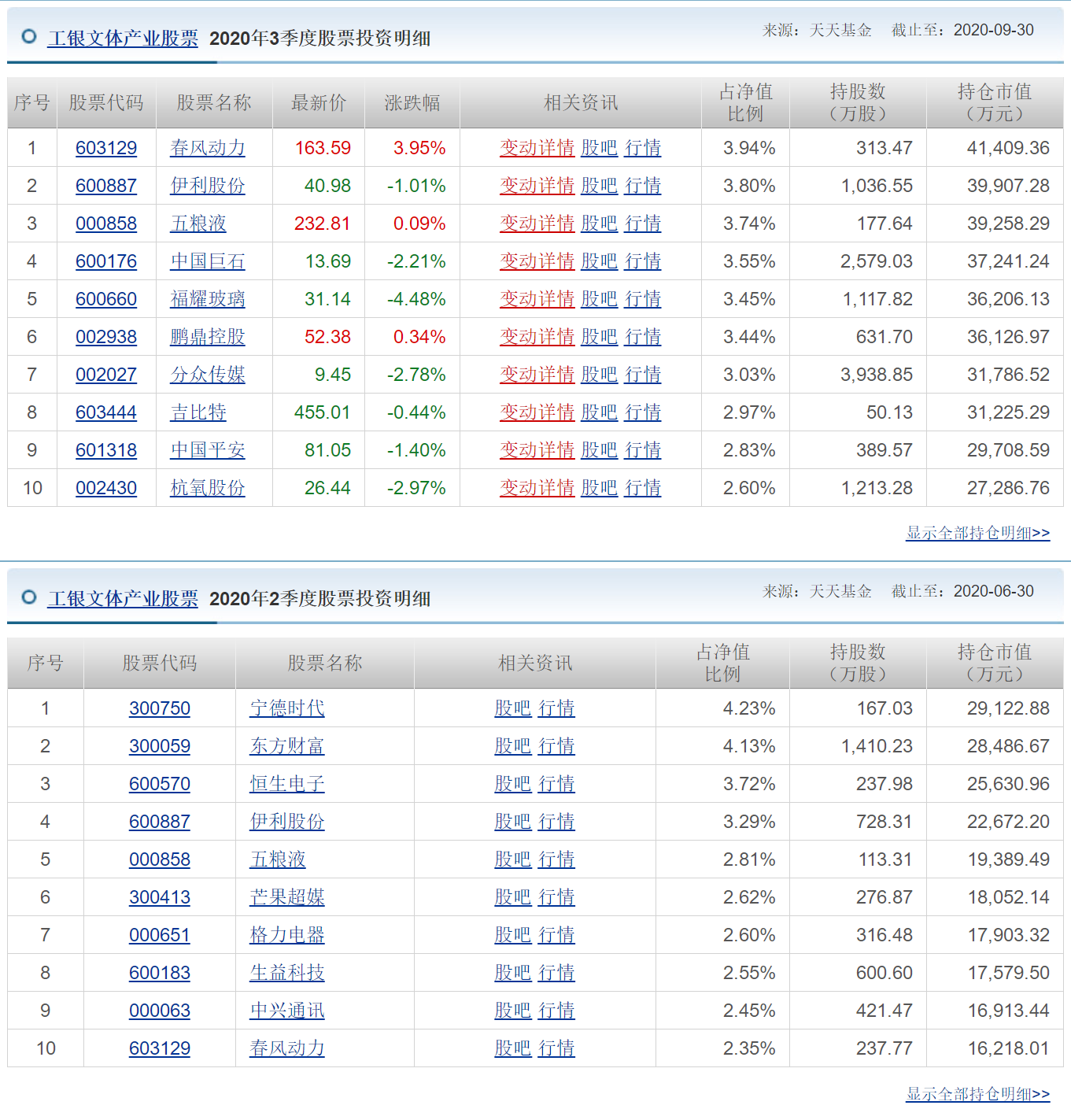
Task: Open the 股吧 link for 恒生电子
Action: [x=513, y=784]
